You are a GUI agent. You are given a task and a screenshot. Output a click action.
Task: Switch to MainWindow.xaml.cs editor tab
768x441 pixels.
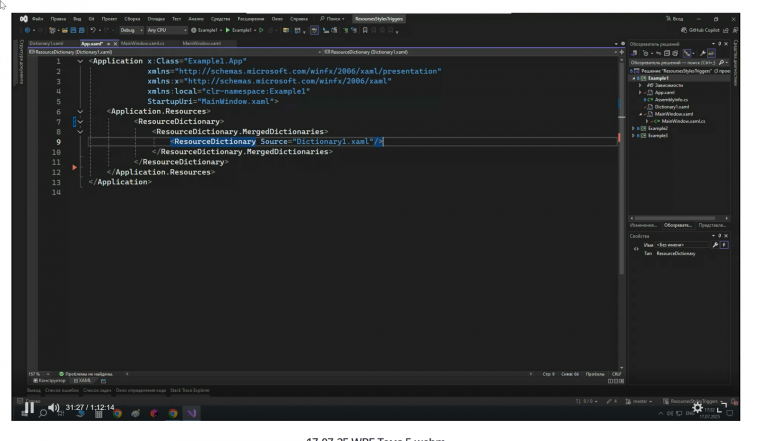click(143, 43)
